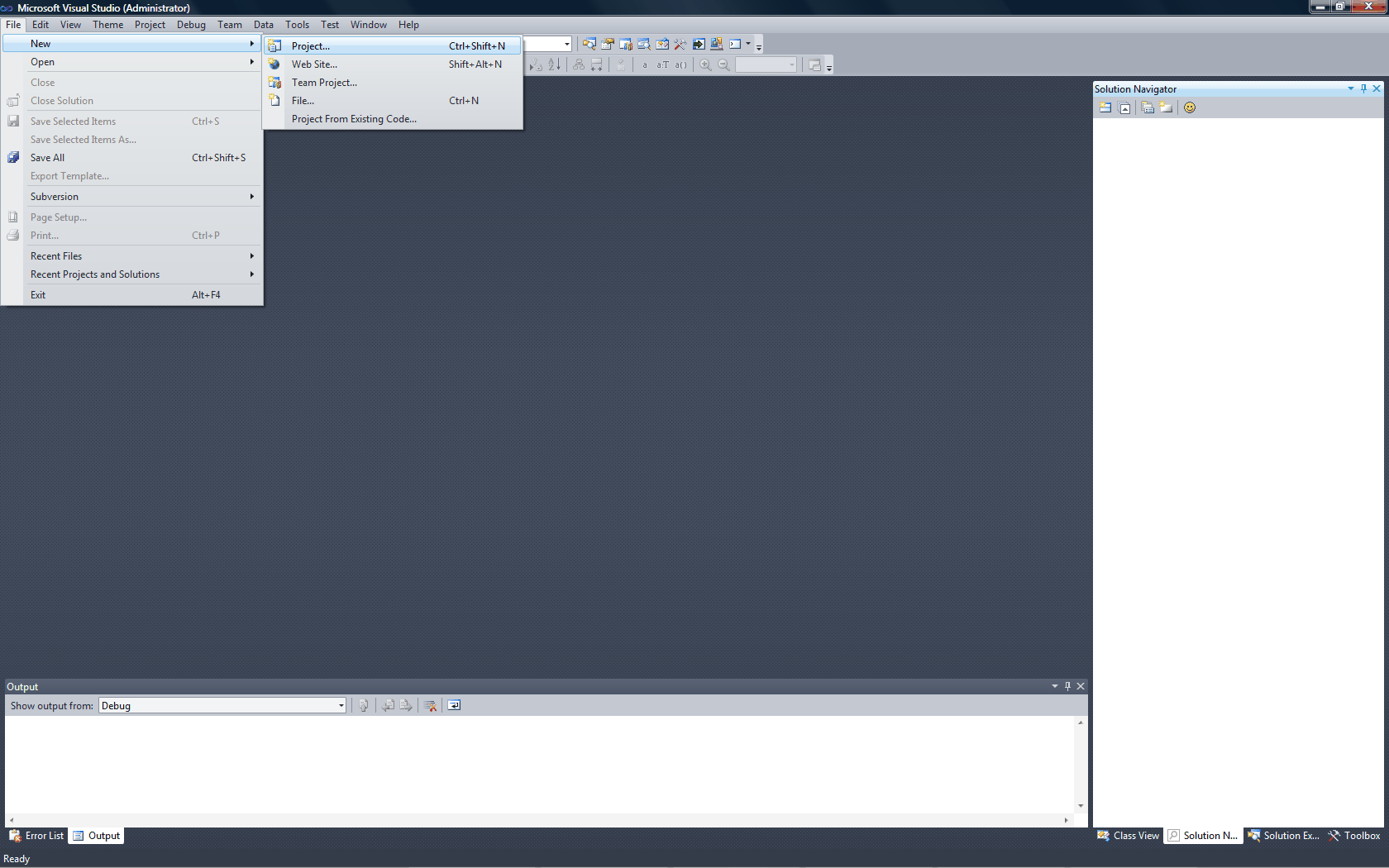Click the new folder icon in Solution Navigator

1166,107
